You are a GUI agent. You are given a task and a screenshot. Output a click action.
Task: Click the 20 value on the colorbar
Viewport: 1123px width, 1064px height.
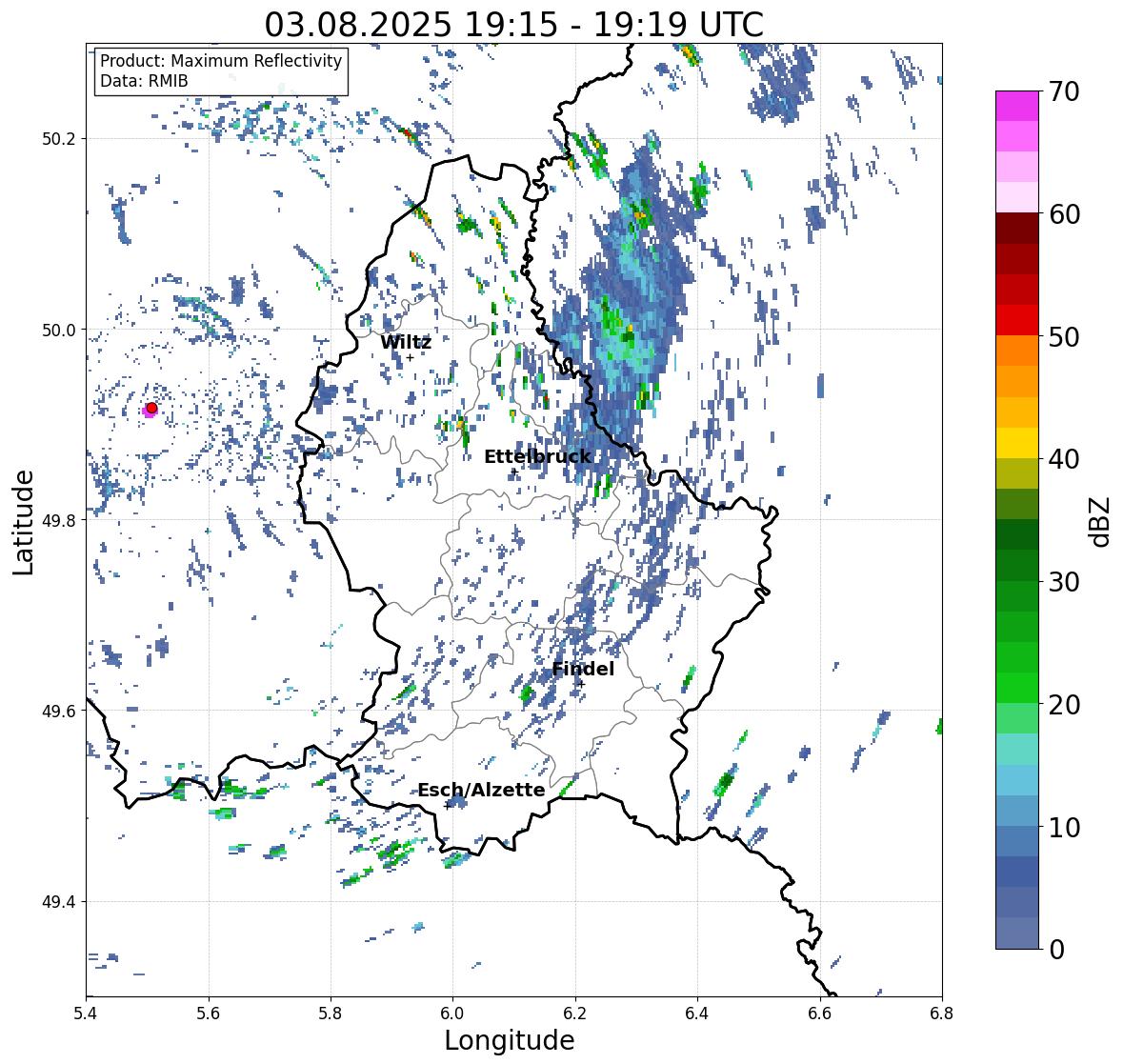click(1063, 705)
